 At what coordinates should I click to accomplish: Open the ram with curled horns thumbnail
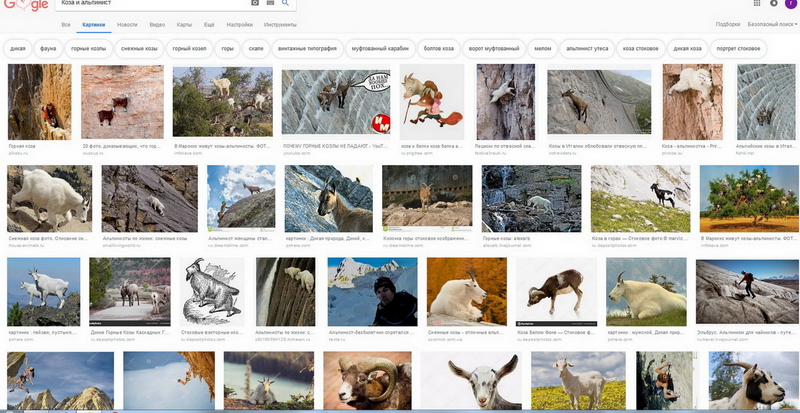(367, 380)
